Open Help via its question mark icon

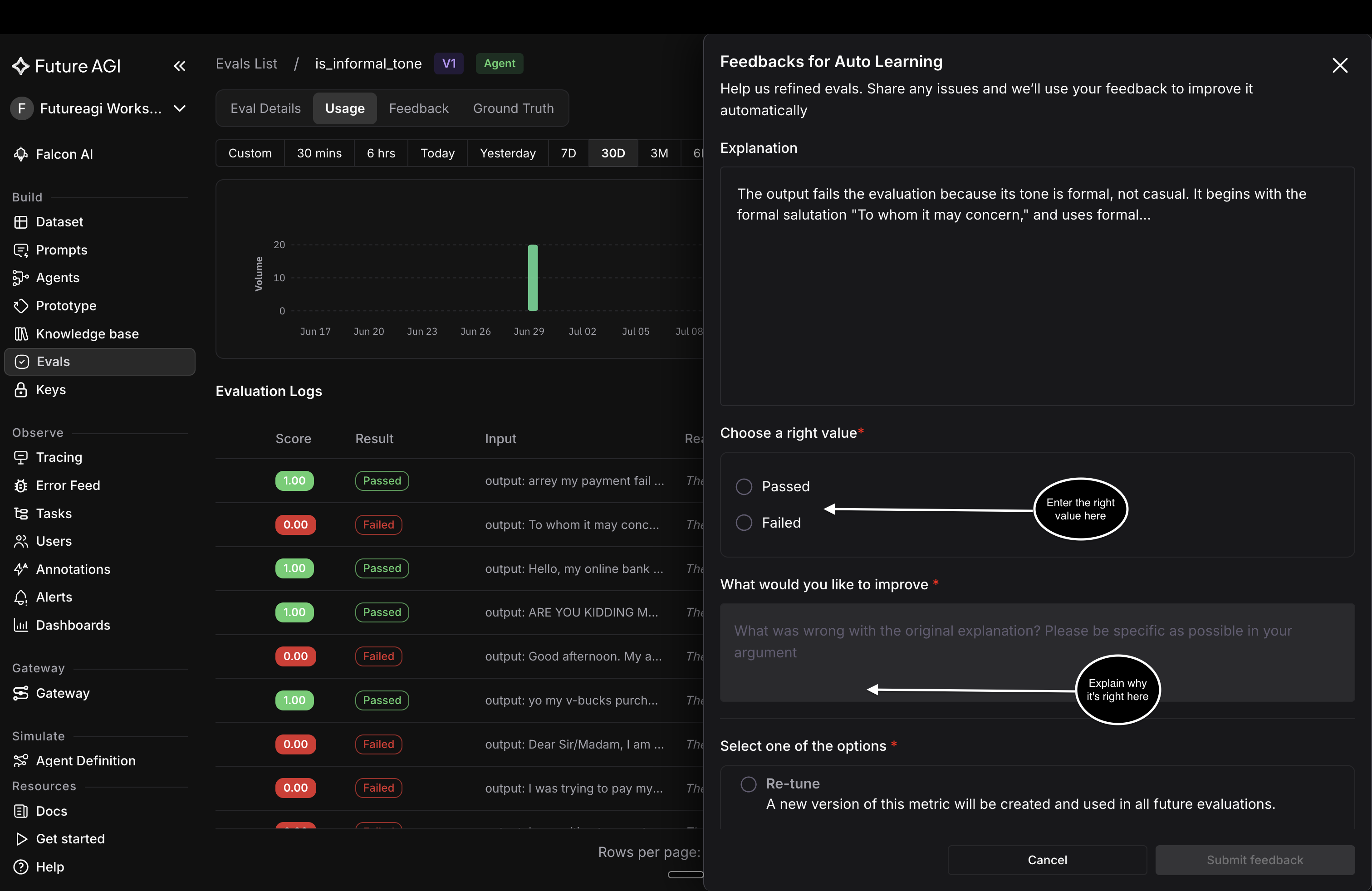(x=21, y=867)
